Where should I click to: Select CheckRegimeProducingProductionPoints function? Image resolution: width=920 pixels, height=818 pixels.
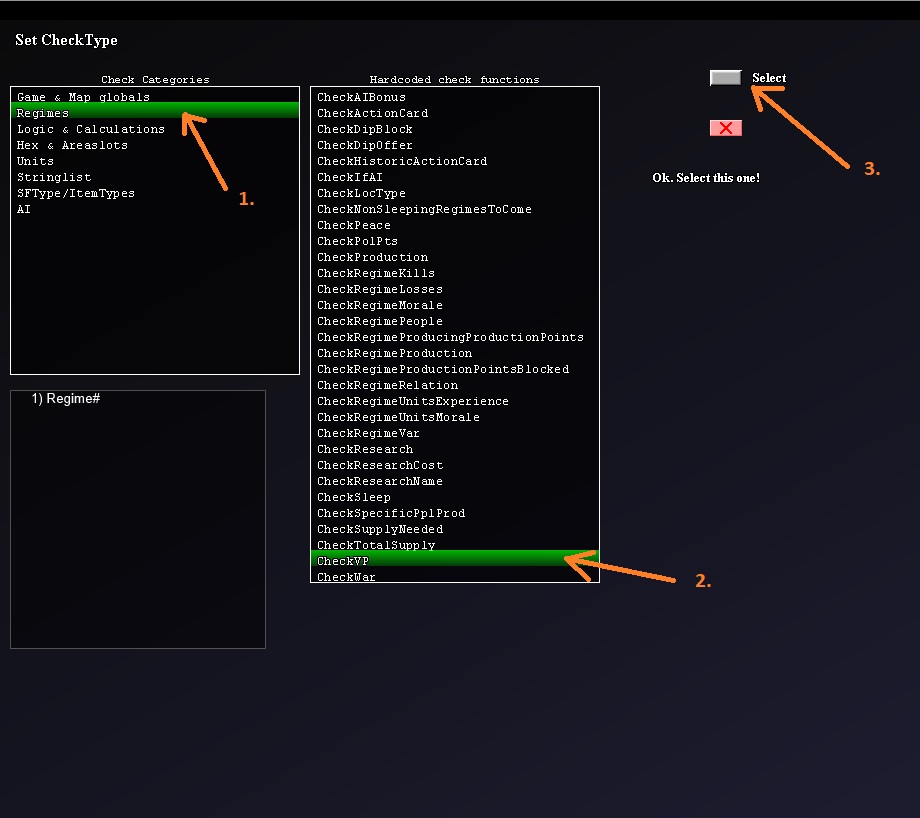(455, 337)
